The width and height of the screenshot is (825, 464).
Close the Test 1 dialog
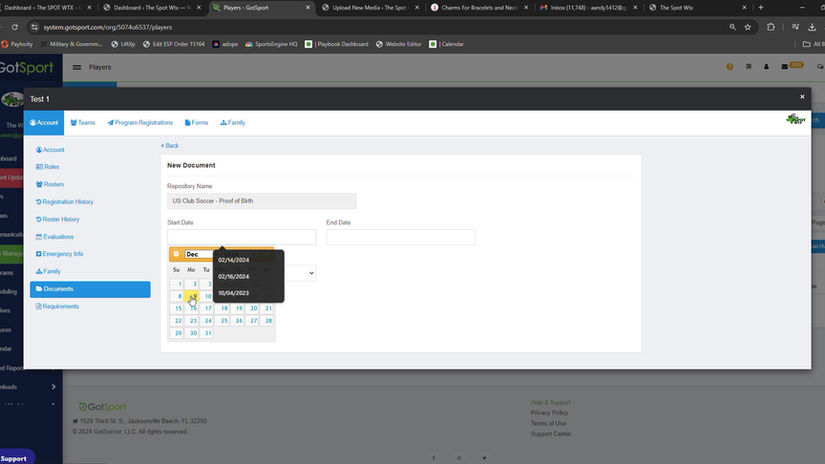pyautogui.click(x=802, y=97)
